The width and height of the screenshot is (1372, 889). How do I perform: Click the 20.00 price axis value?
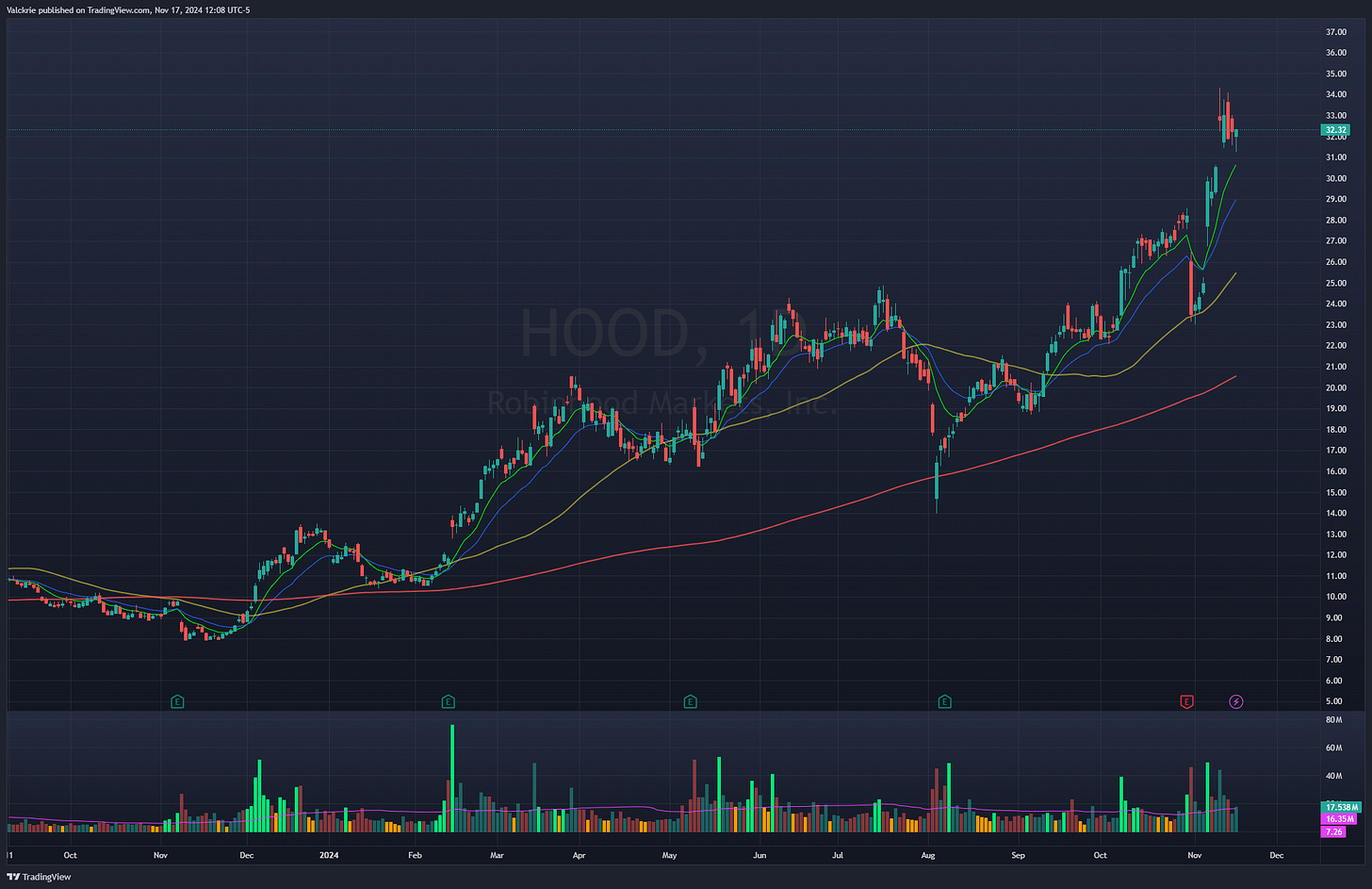1336,387
